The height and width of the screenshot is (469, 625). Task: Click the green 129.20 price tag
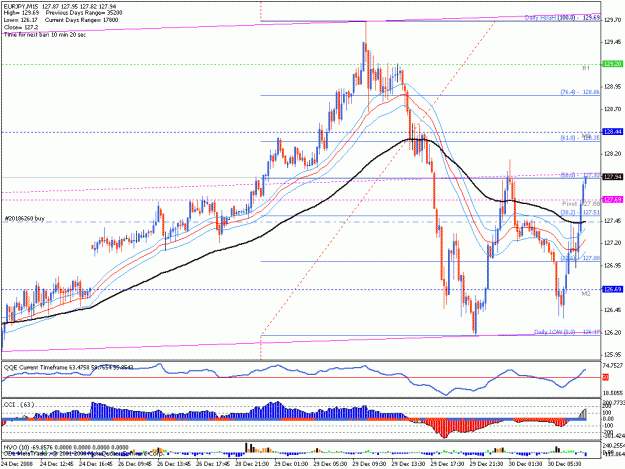tap(613, 64)
